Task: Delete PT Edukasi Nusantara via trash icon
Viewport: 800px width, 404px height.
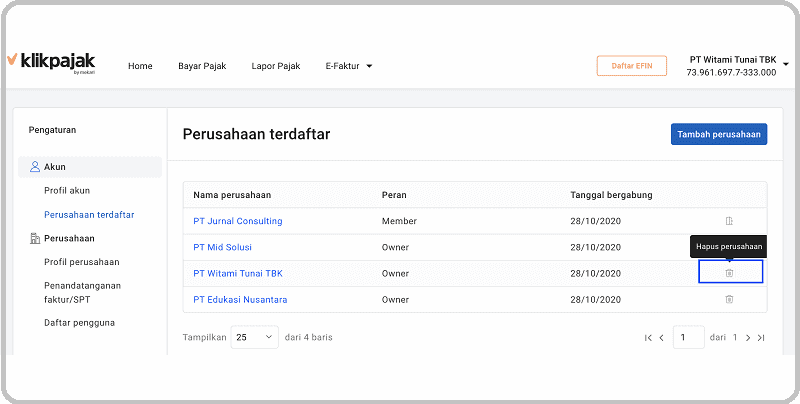Action: coord(730,299)
